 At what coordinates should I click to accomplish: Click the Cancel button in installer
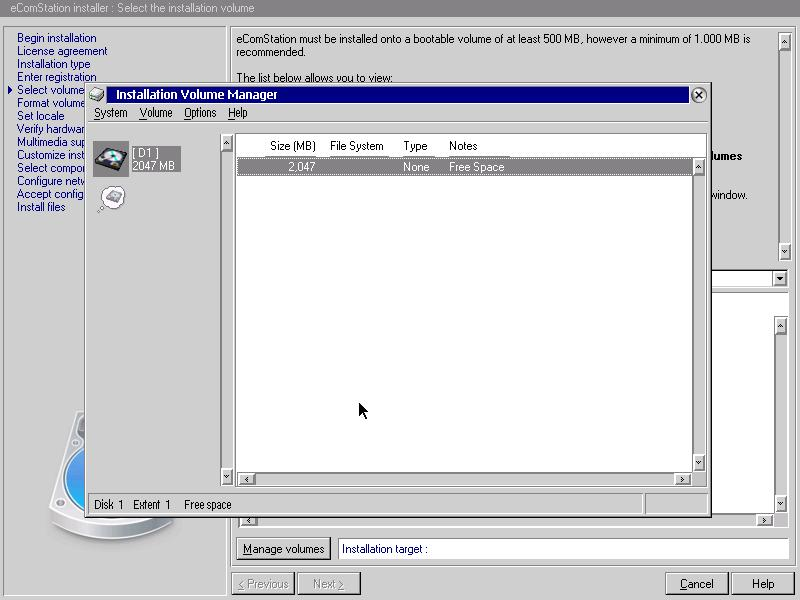pos(696,584)
